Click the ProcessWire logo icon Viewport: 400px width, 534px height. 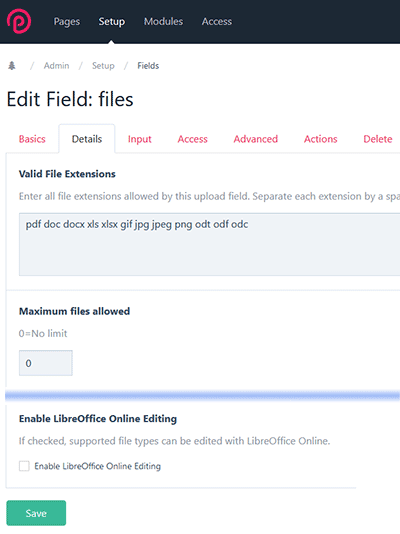pyautogui.click(x=19, y=21)
